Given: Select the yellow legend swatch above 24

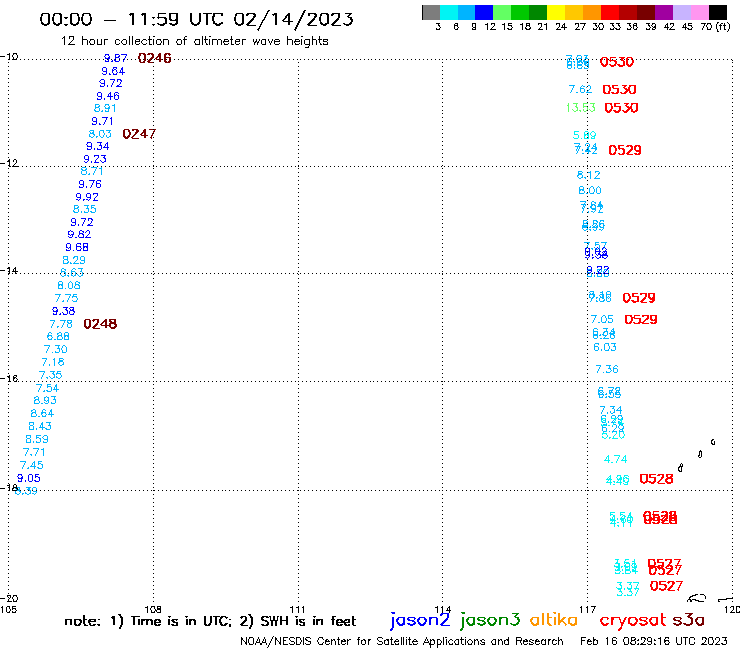Looking at the screenshot, I should click(556, 12).
